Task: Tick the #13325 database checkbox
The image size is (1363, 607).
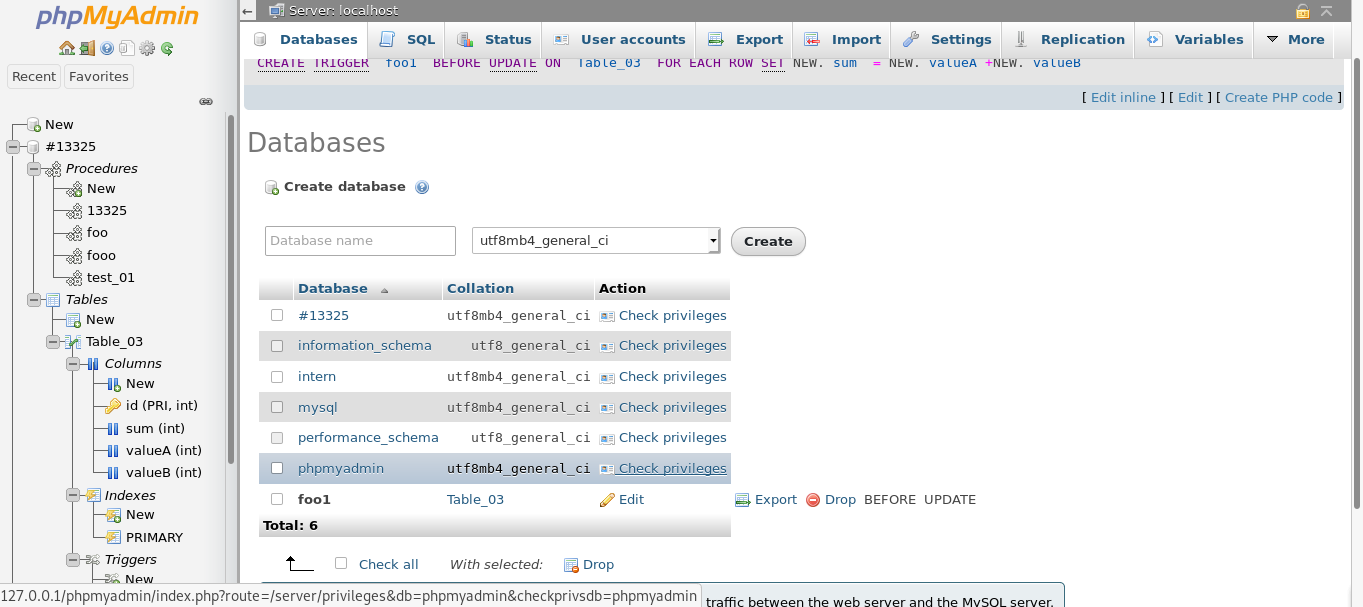Action: click(277, 315)
